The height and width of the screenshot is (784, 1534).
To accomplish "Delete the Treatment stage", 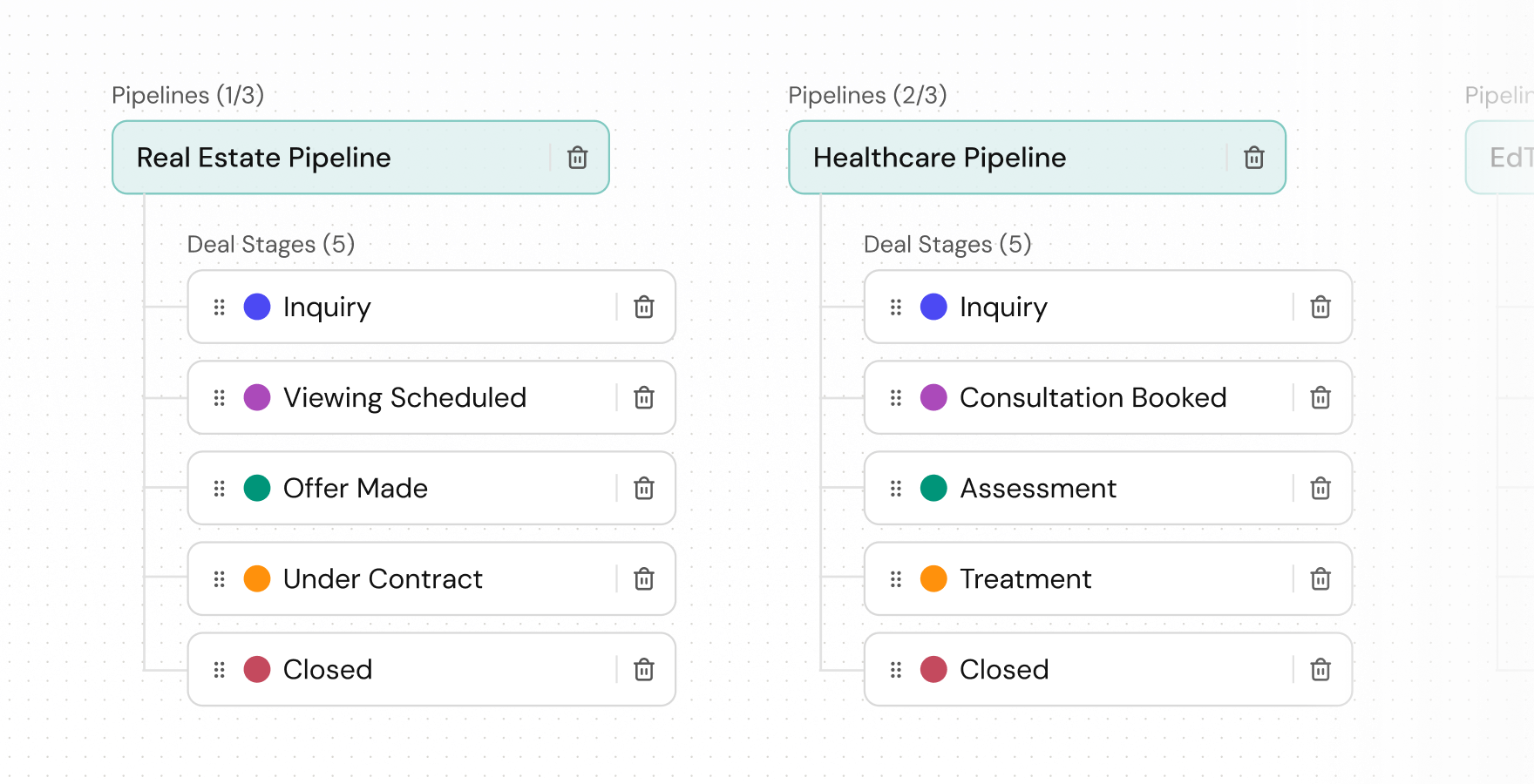I will pyautogui.click(x=1320, y=579).
